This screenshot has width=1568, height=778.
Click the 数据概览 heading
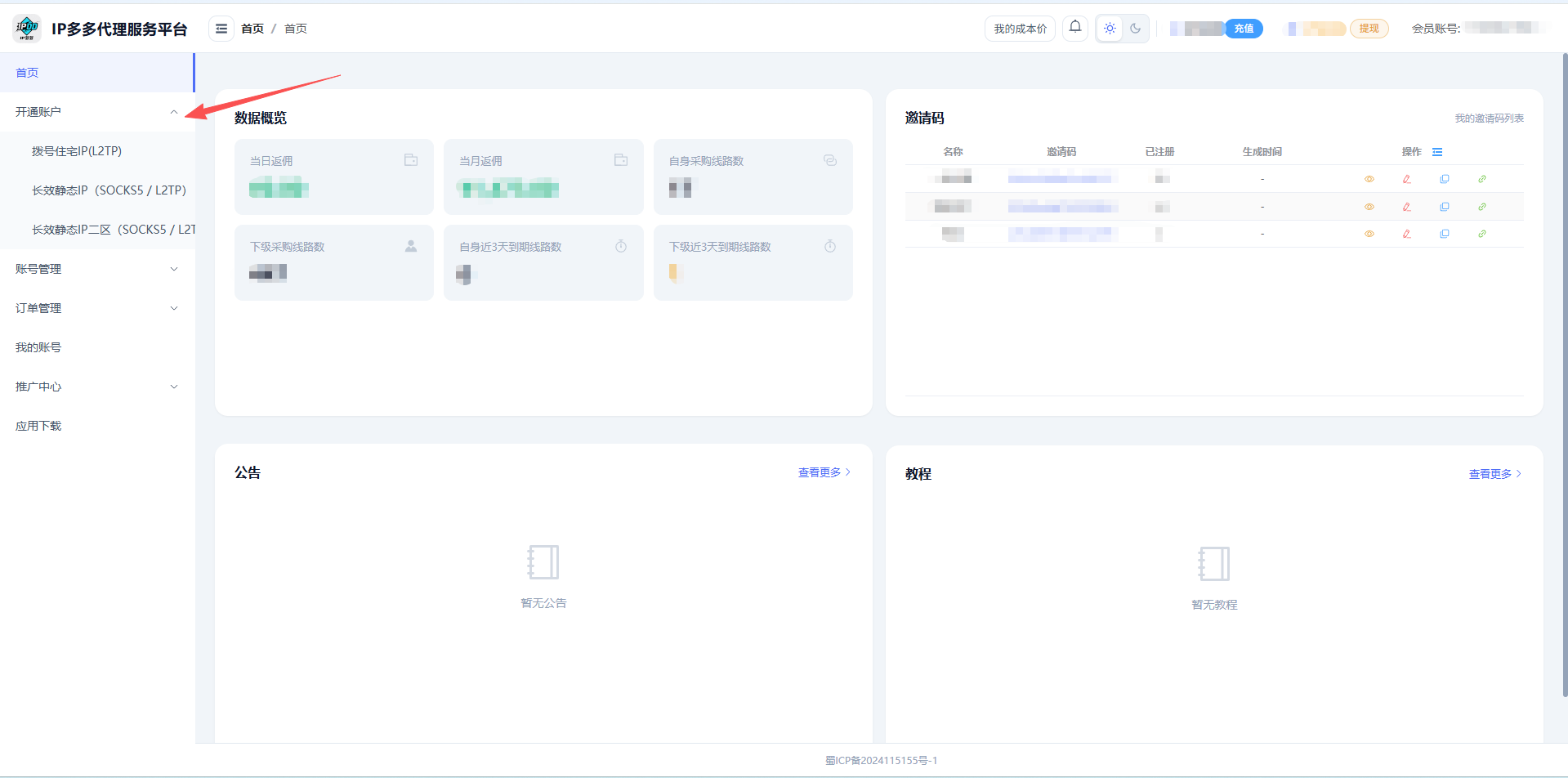click(x=261, y=118)
